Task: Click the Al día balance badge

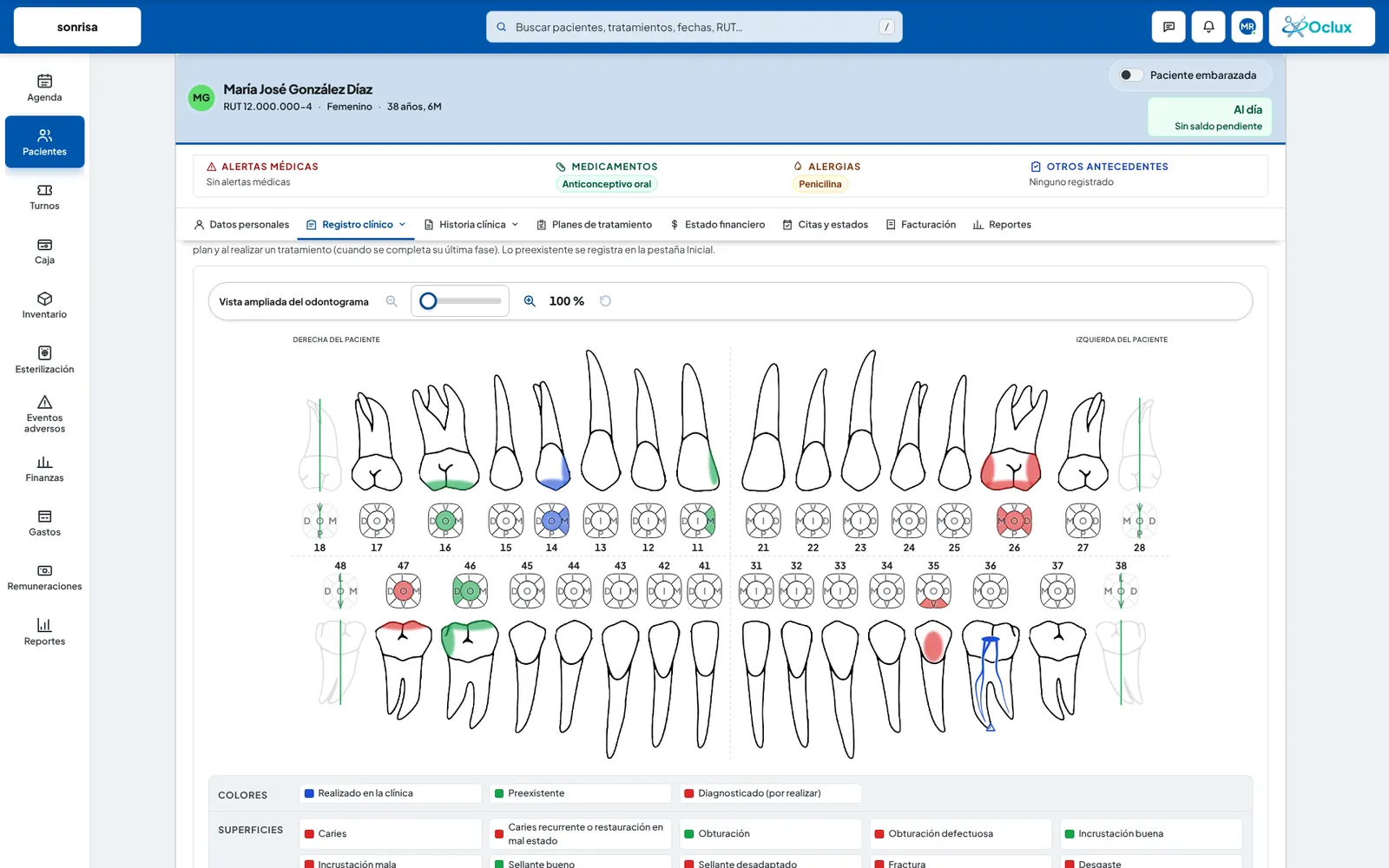Action: click(1209, 117)
